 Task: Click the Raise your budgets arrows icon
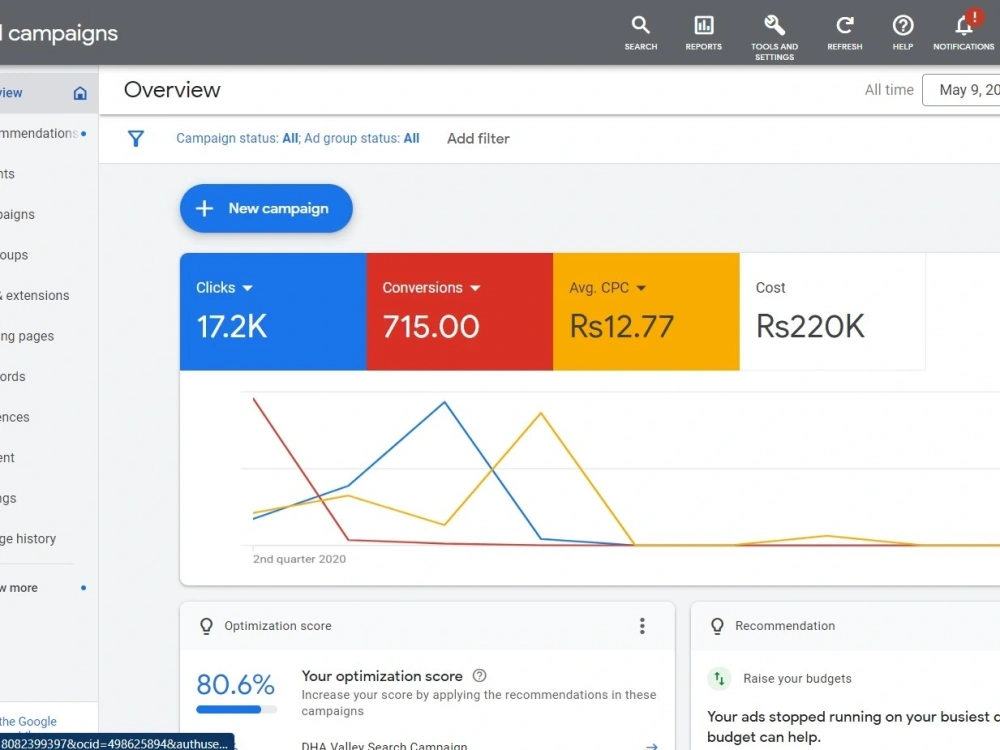coord(719,679)
